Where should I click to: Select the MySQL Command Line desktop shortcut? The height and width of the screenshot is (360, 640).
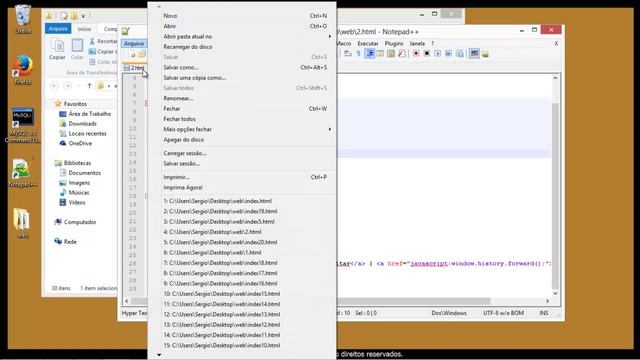pos(22,125)
